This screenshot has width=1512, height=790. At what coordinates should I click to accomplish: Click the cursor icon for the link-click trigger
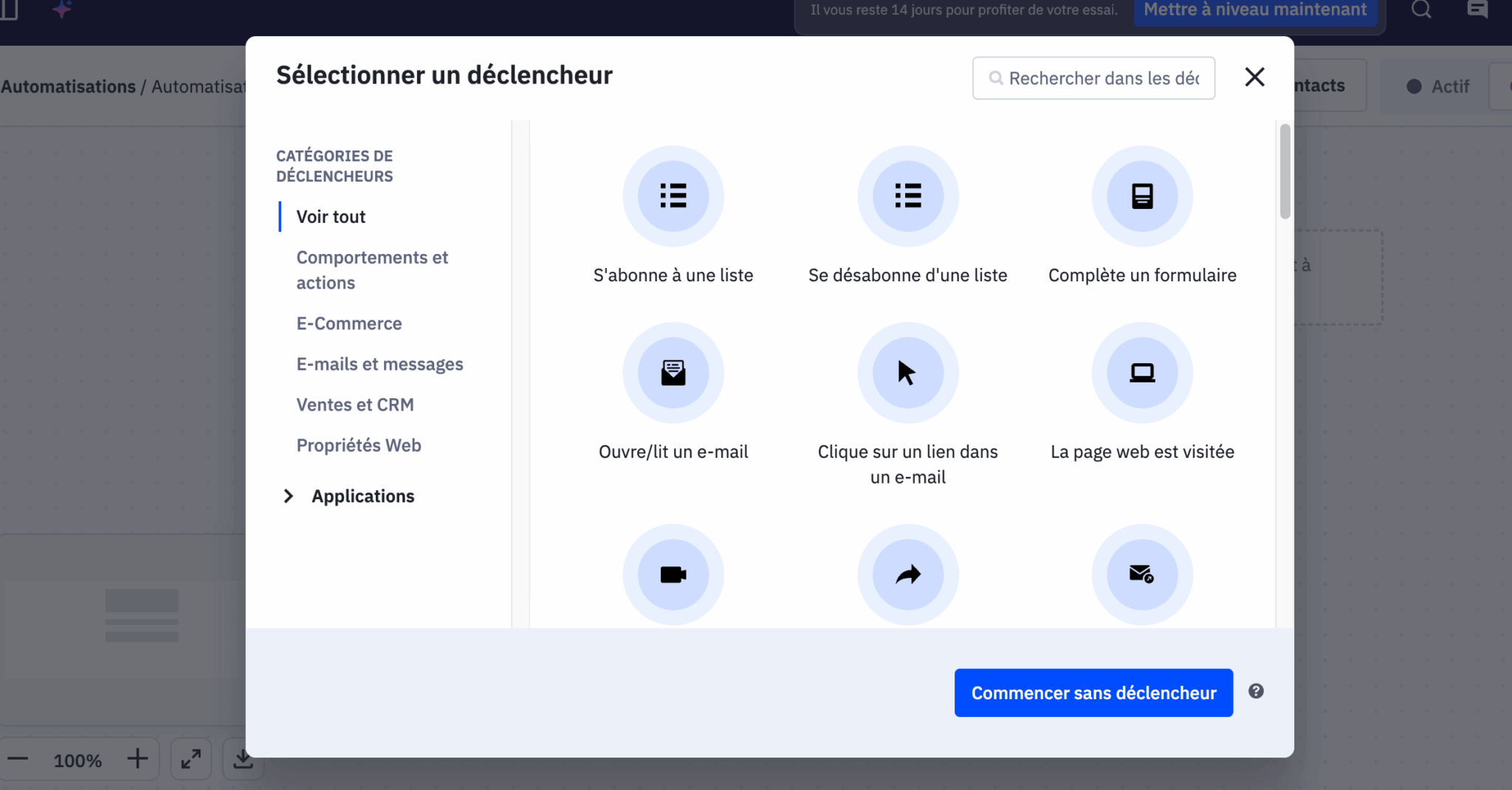pyautogui.click(x=907, y=373)
